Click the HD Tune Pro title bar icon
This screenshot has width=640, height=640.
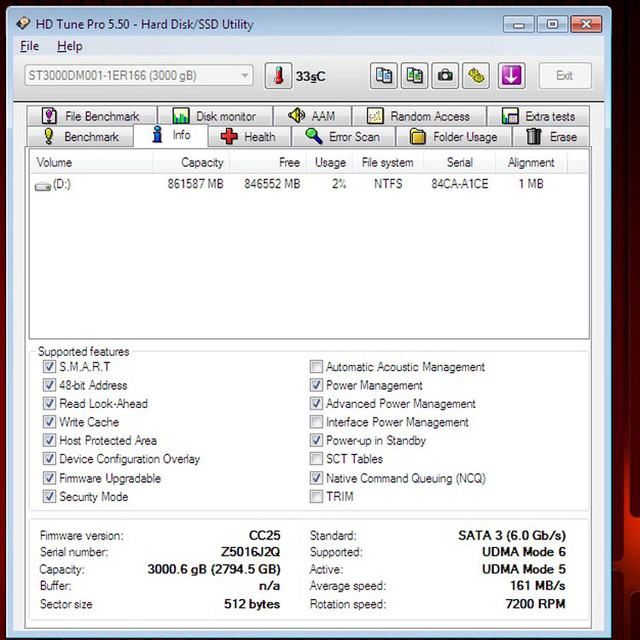point(23,23)
